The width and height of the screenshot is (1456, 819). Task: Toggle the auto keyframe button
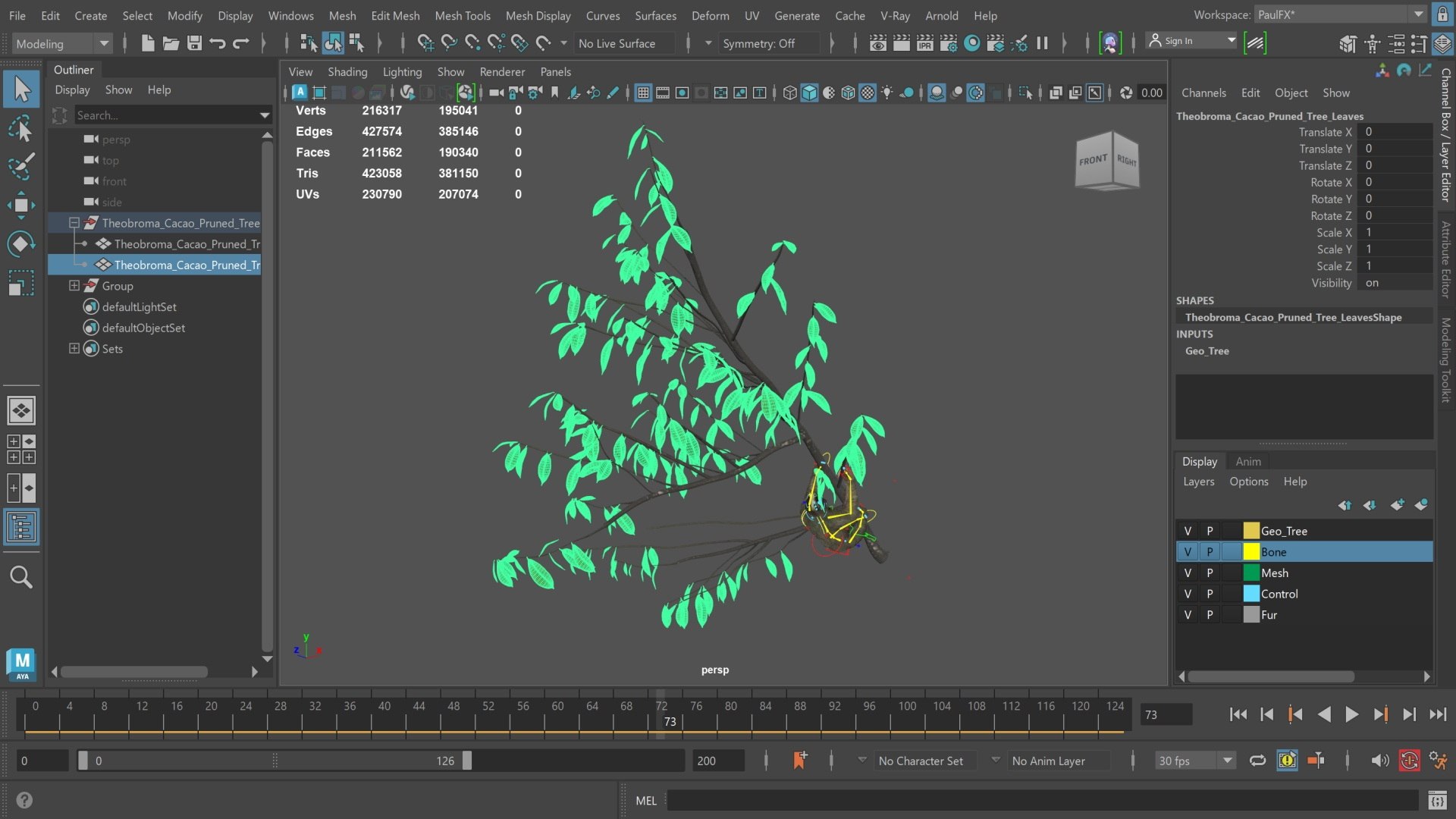click(1409, 761)
